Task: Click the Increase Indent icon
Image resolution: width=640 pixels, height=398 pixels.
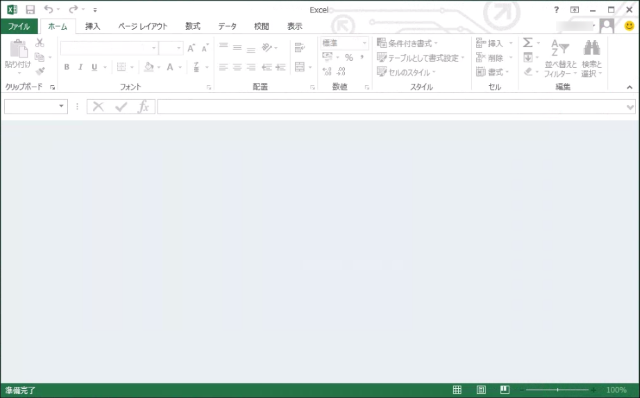Action: click(280, 67)
